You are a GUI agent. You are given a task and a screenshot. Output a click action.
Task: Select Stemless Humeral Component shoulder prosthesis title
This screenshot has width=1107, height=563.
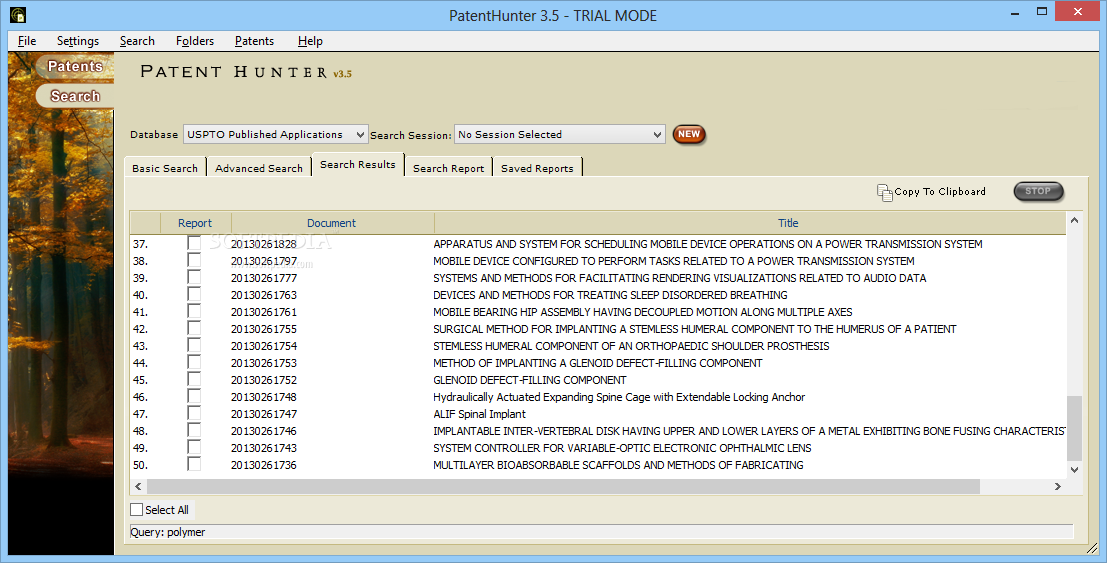tap(631, 345)
